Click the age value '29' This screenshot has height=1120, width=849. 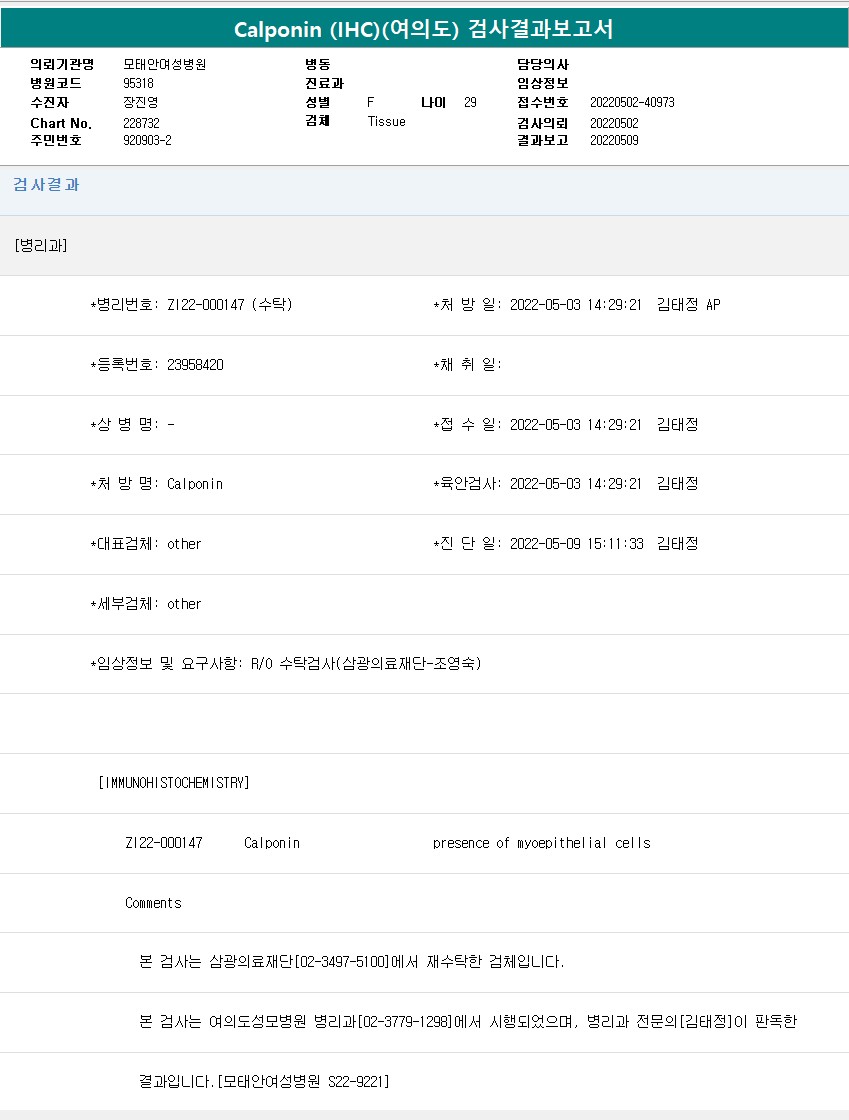tap(470, 103)
